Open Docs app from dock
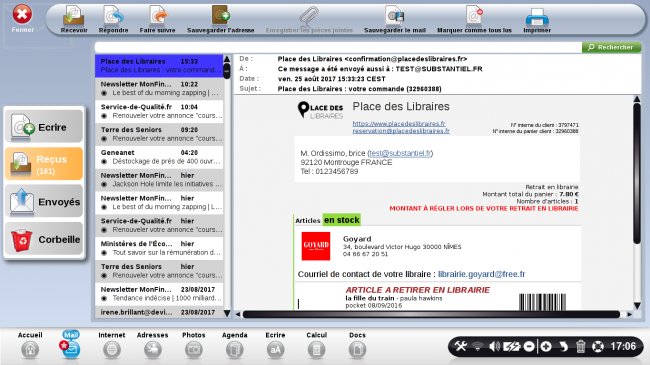This screenshot has height=365, width=650. click(357, 345)
